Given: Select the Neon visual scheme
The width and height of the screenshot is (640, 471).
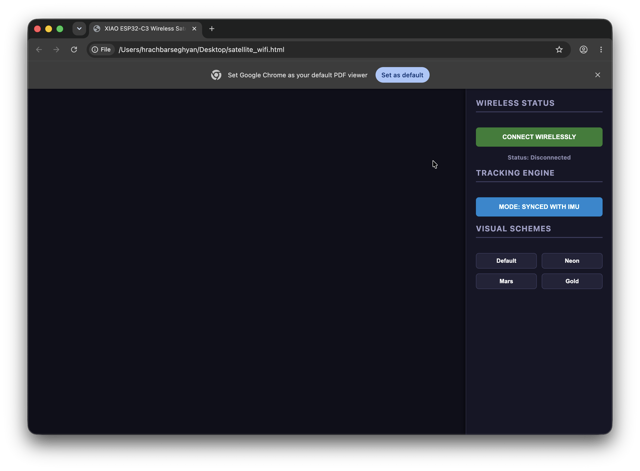Looking at the screenshot, I should point(571,261).
